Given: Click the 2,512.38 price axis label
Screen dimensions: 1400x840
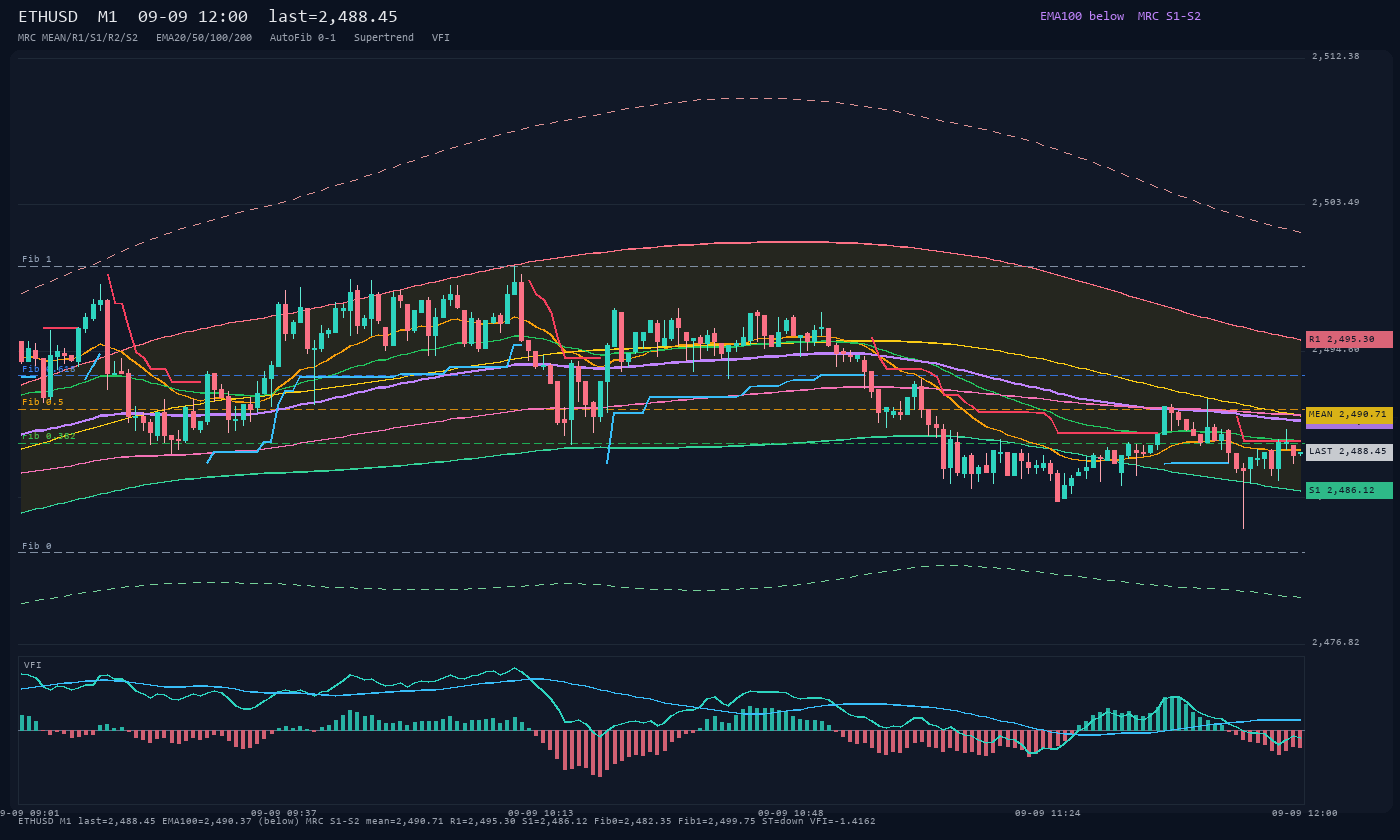Looking at the screenshot, I should pyautogui.click(x=1336, y=56).
